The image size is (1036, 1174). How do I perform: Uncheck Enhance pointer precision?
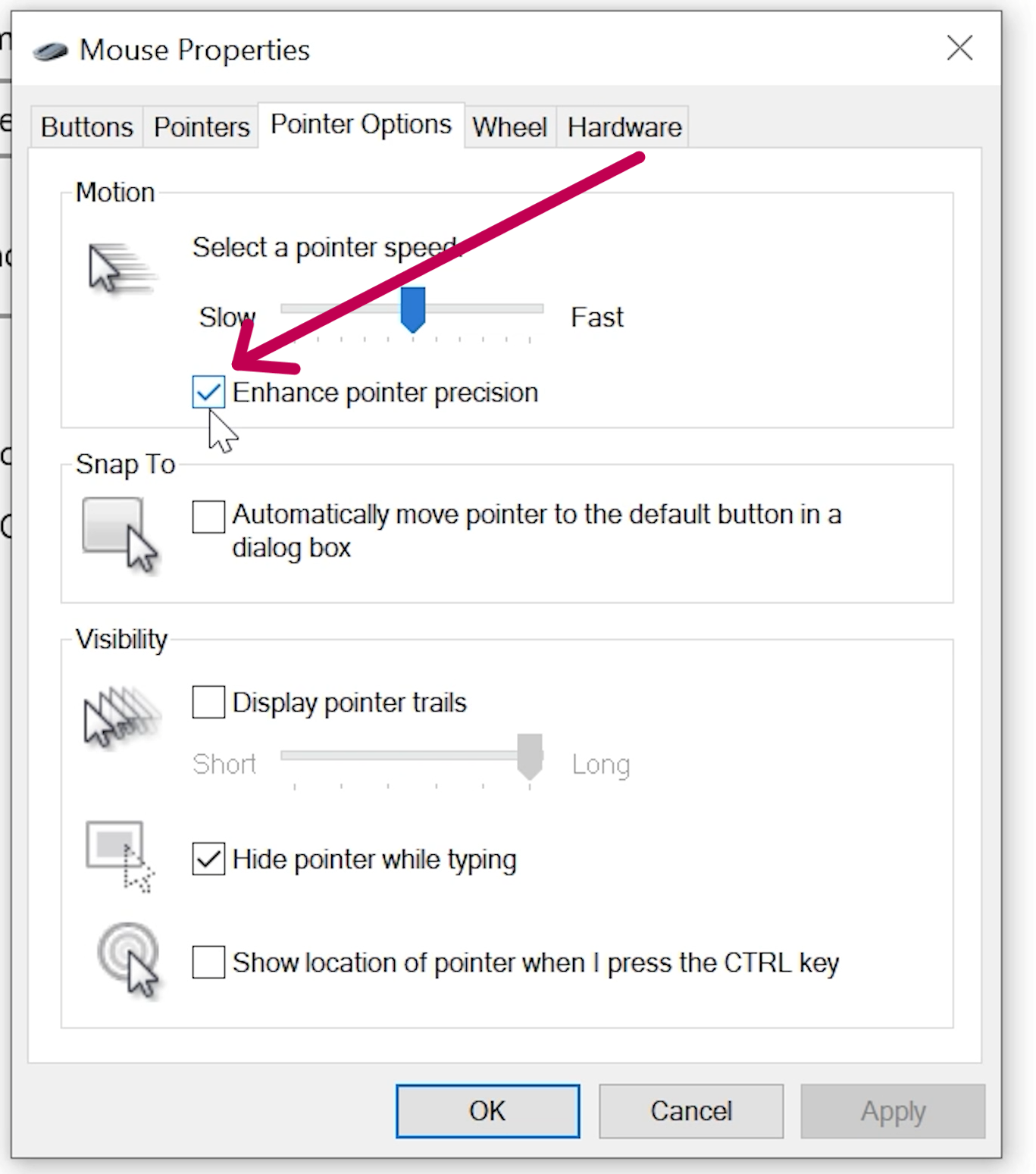tap(208, 392)
